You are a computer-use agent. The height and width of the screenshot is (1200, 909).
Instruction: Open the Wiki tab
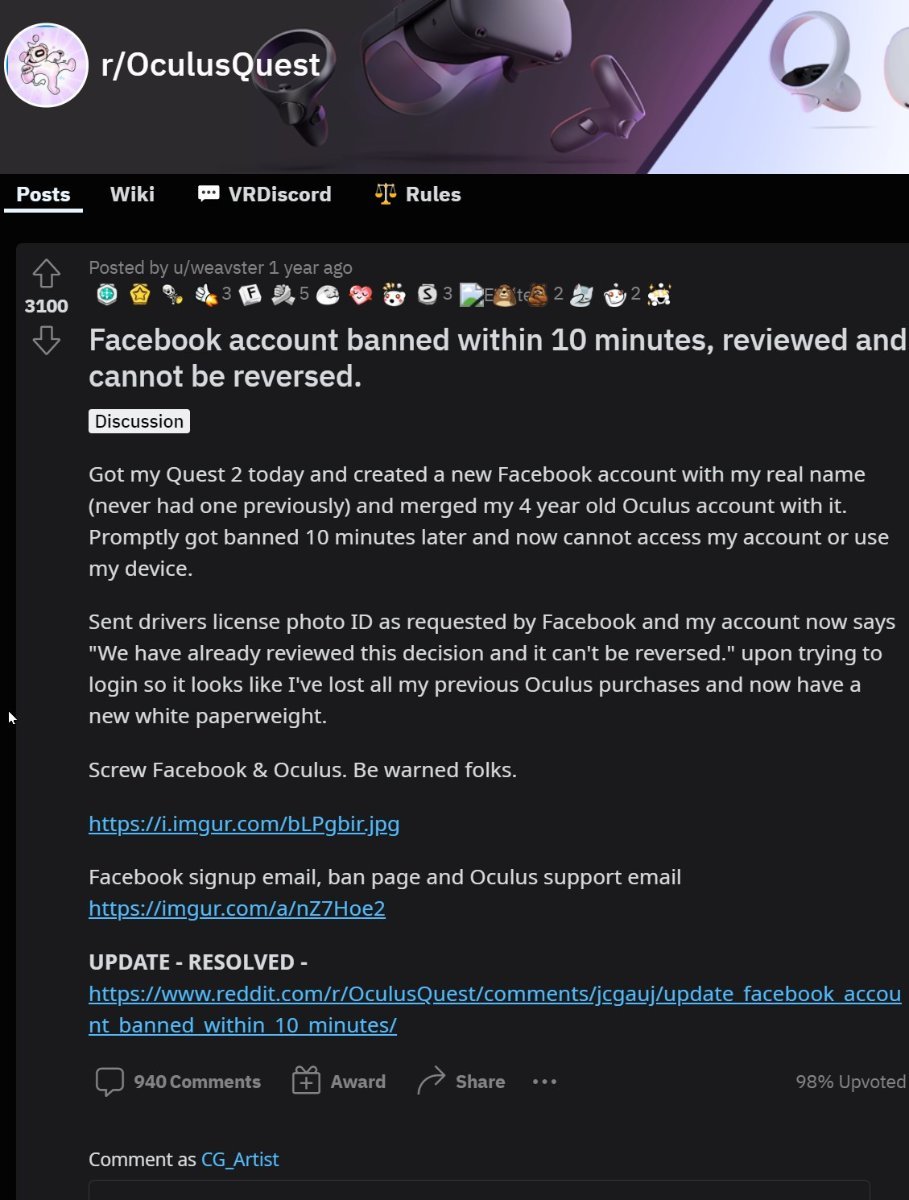(132, 194)
